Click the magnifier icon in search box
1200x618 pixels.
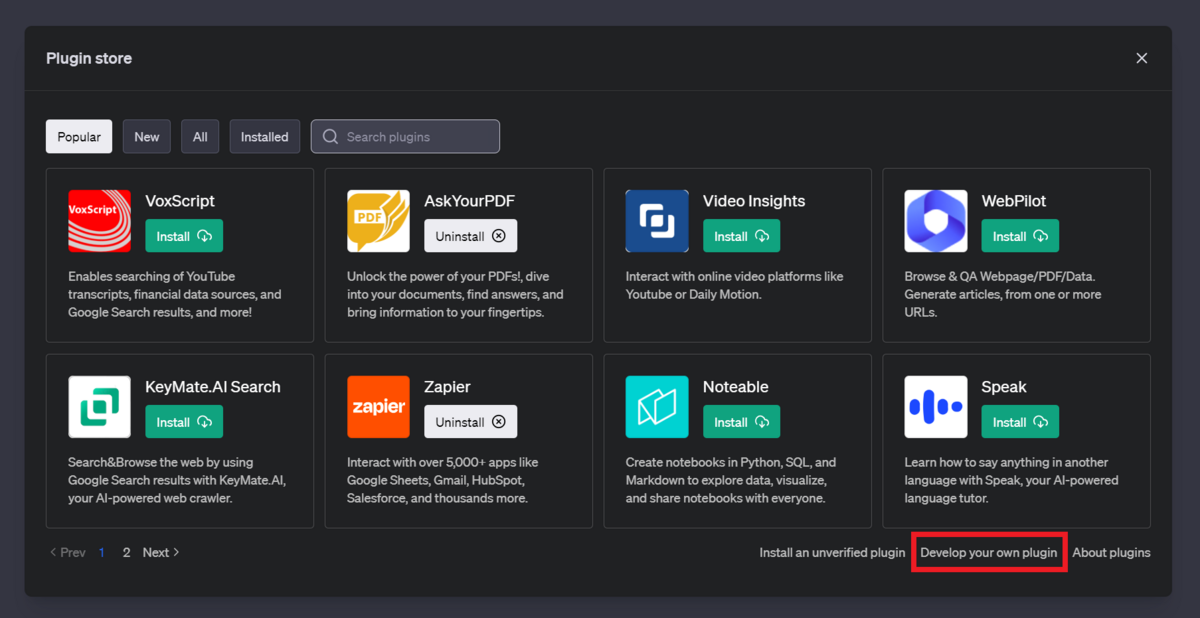click(330, 137)
